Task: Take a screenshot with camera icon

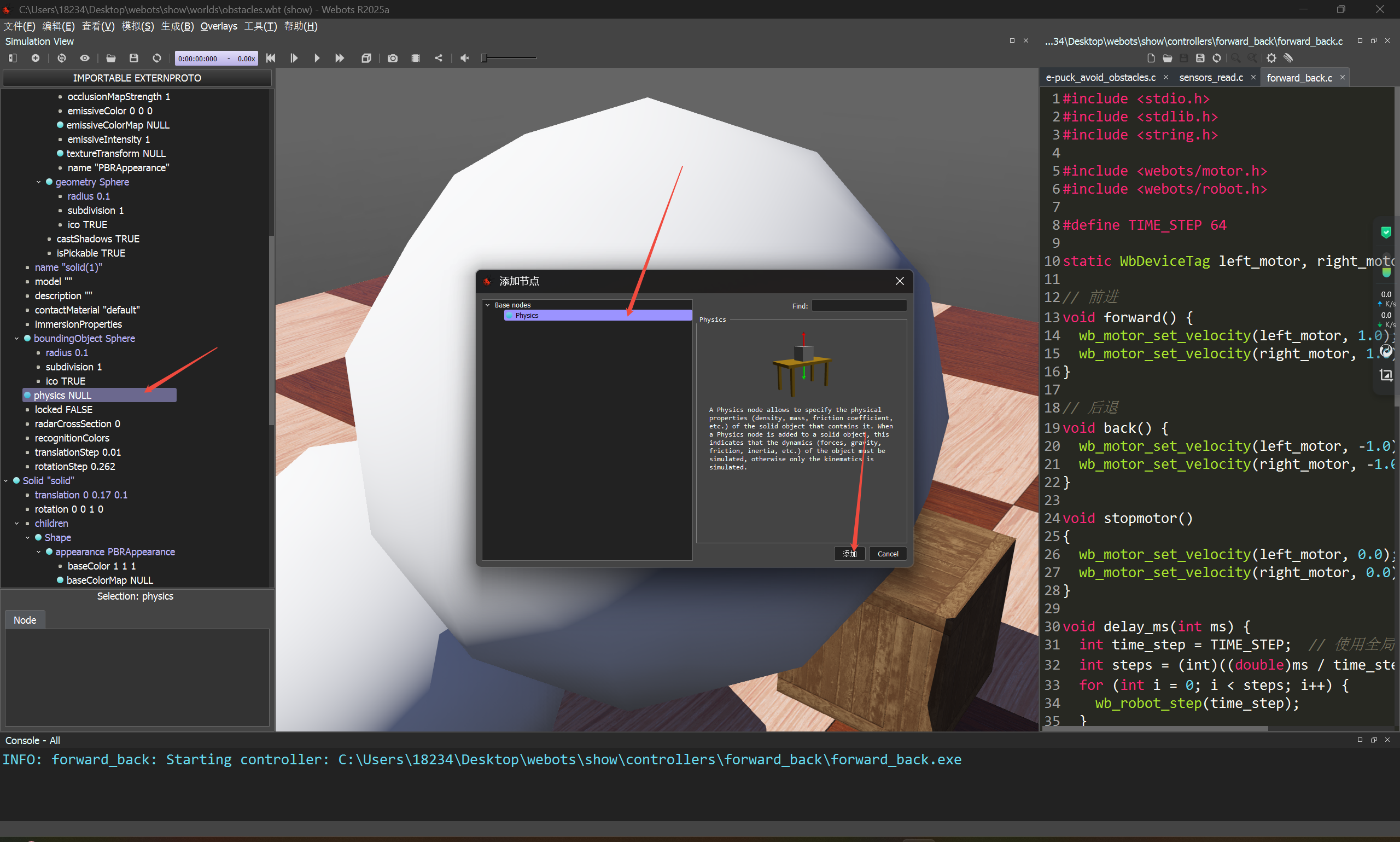Action: (x=393, y=58)
